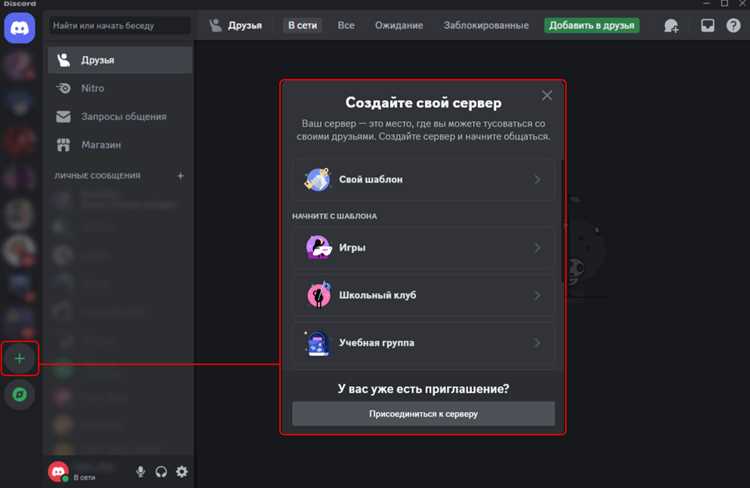Click the new group DM icon

tap(671, 25)
